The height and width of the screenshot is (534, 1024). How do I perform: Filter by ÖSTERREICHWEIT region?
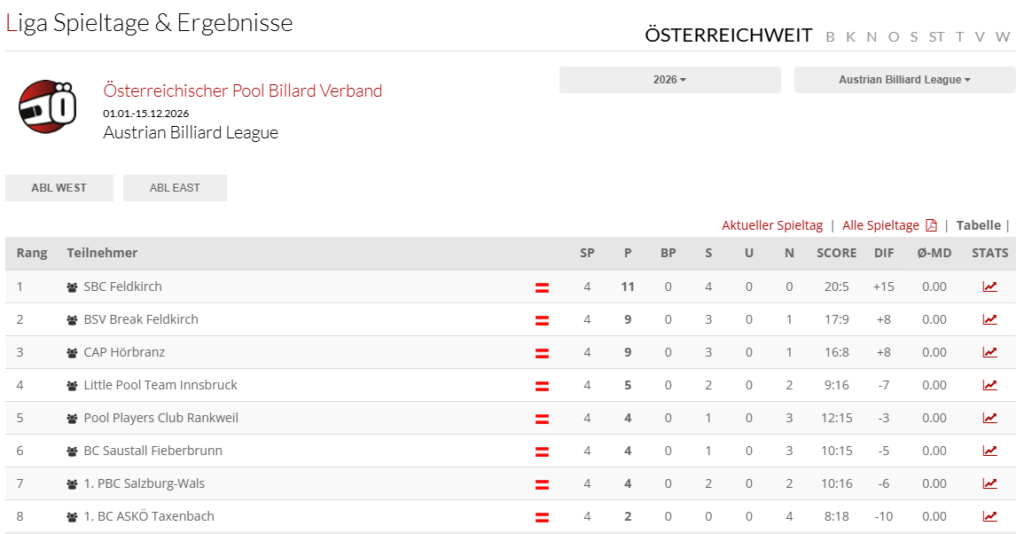[x=728, y=36]
